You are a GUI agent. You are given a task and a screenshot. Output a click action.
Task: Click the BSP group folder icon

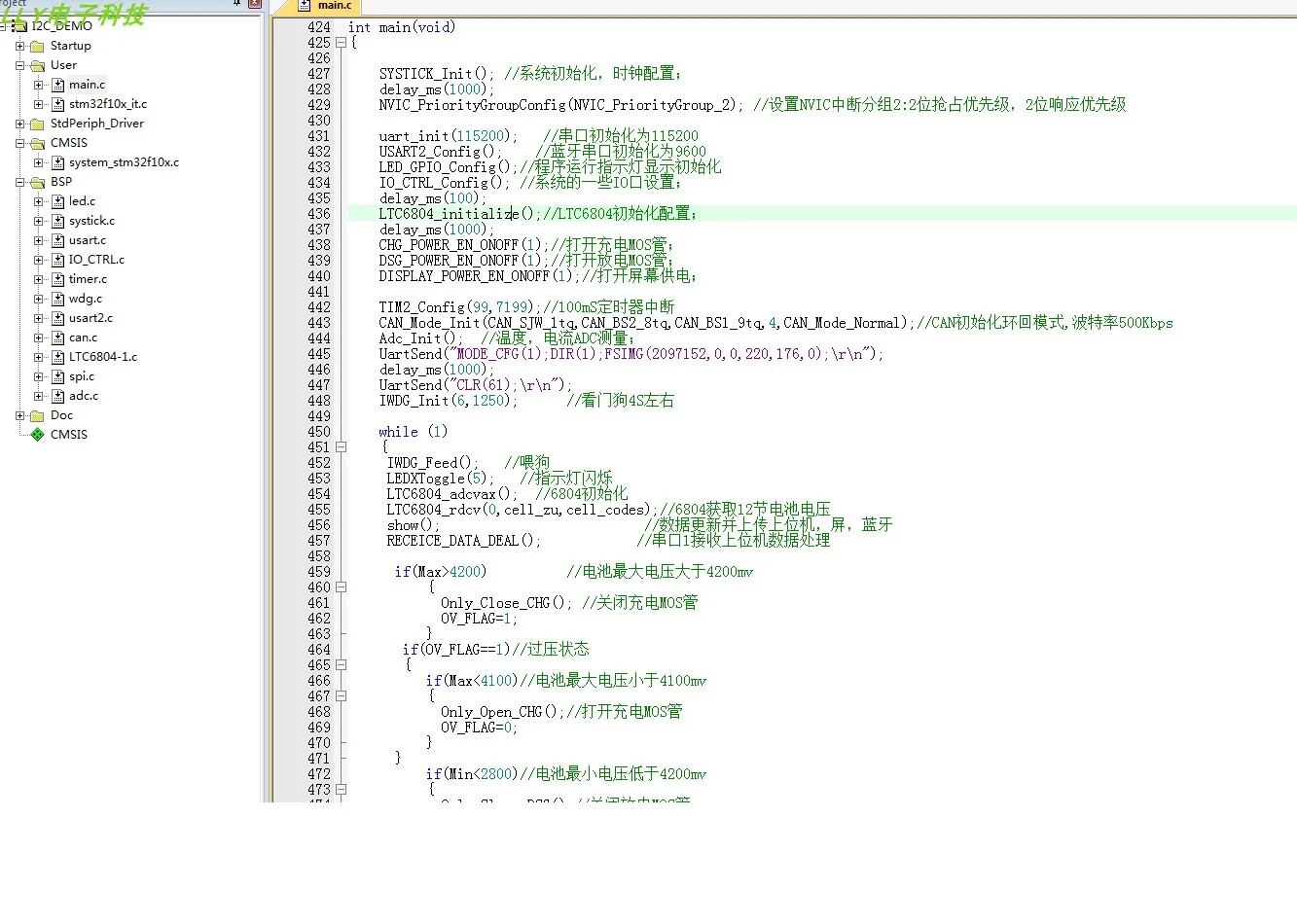[x=37, y=182]
